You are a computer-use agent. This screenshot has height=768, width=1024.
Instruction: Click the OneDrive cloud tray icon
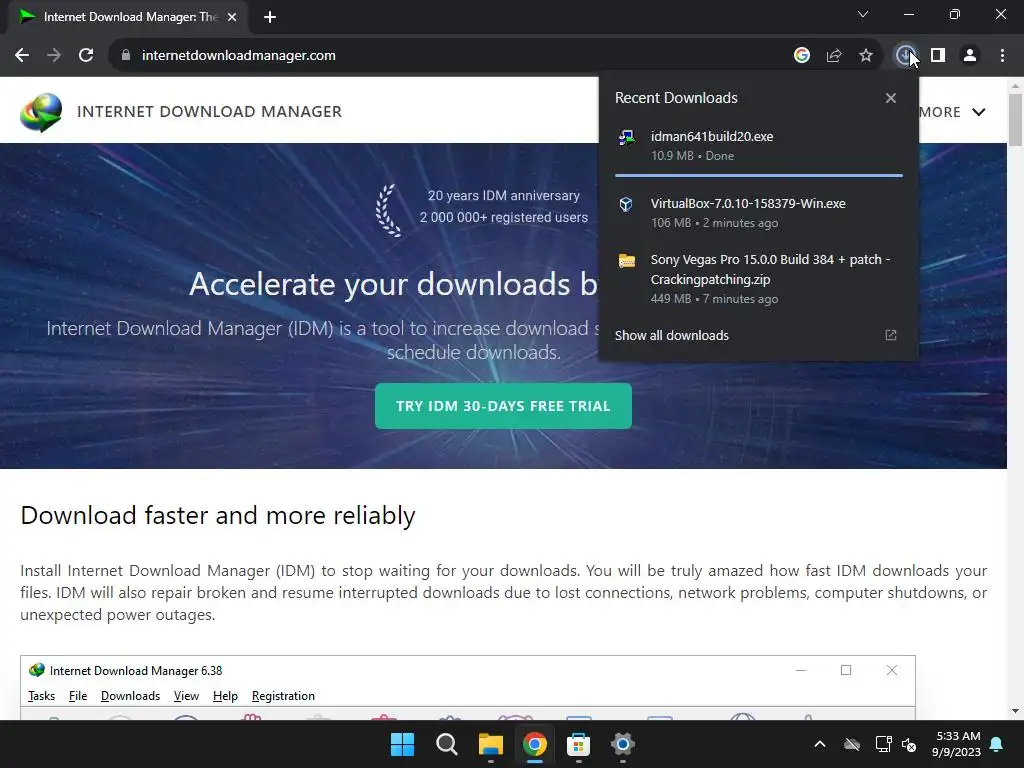[x=852, y=744]
